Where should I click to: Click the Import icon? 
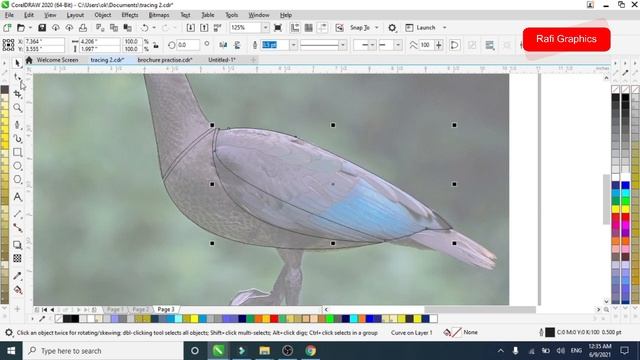coord(191,28)
